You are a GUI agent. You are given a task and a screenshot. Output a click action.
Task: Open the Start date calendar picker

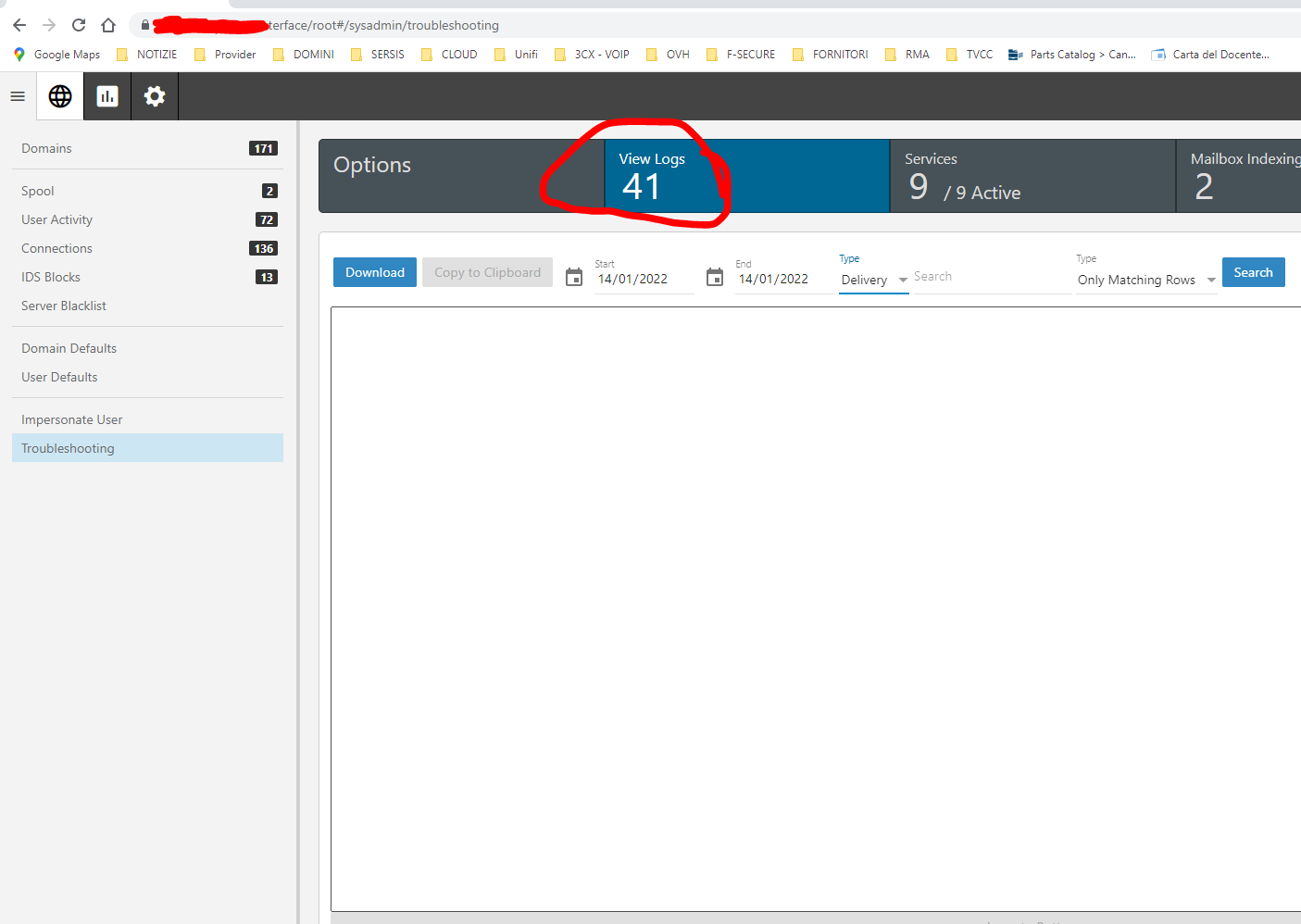click(x=574, y=277)
